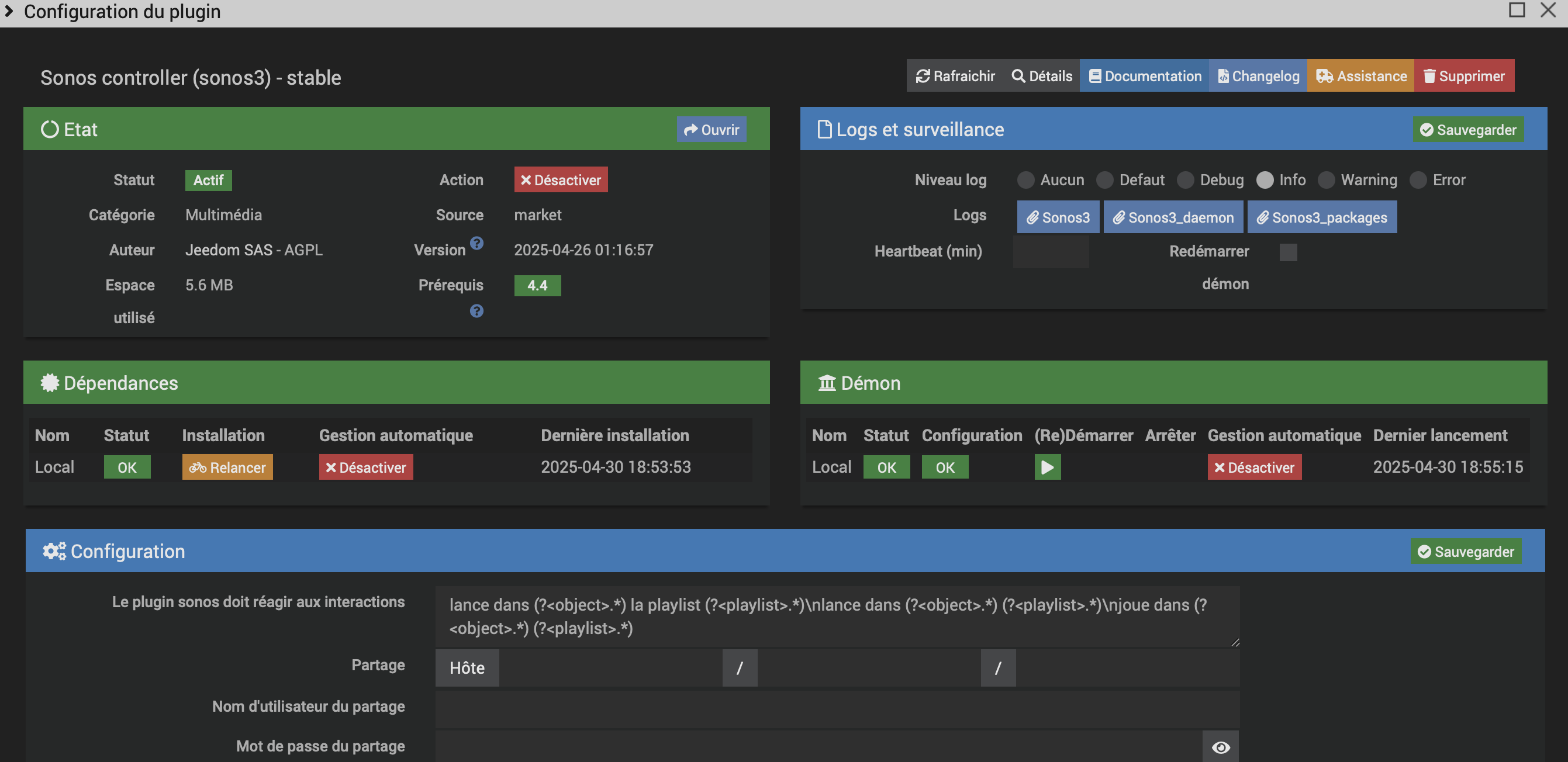The image size is (1568, 762).
Task: Disable automatic management in Dépendances
Action: tap(366, 467)
